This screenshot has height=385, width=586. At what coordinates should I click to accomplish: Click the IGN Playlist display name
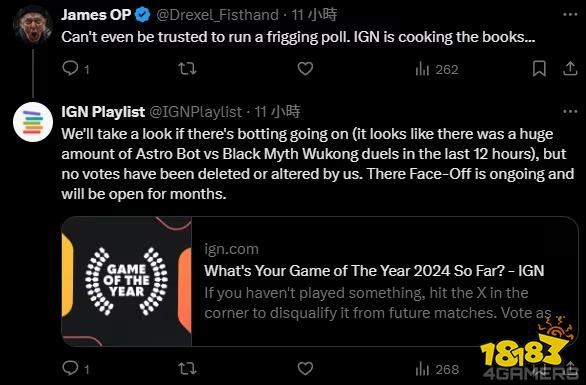pyautogui.click(x=103, y=112)
